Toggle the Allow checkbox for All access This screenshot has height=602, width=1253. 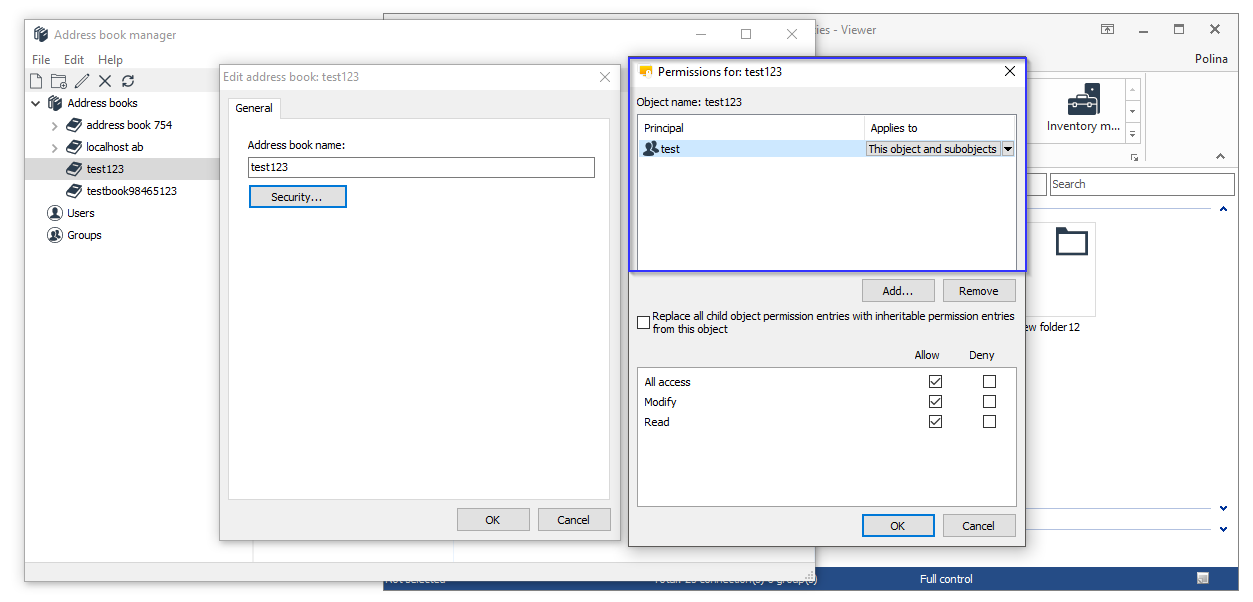(935, 382)
